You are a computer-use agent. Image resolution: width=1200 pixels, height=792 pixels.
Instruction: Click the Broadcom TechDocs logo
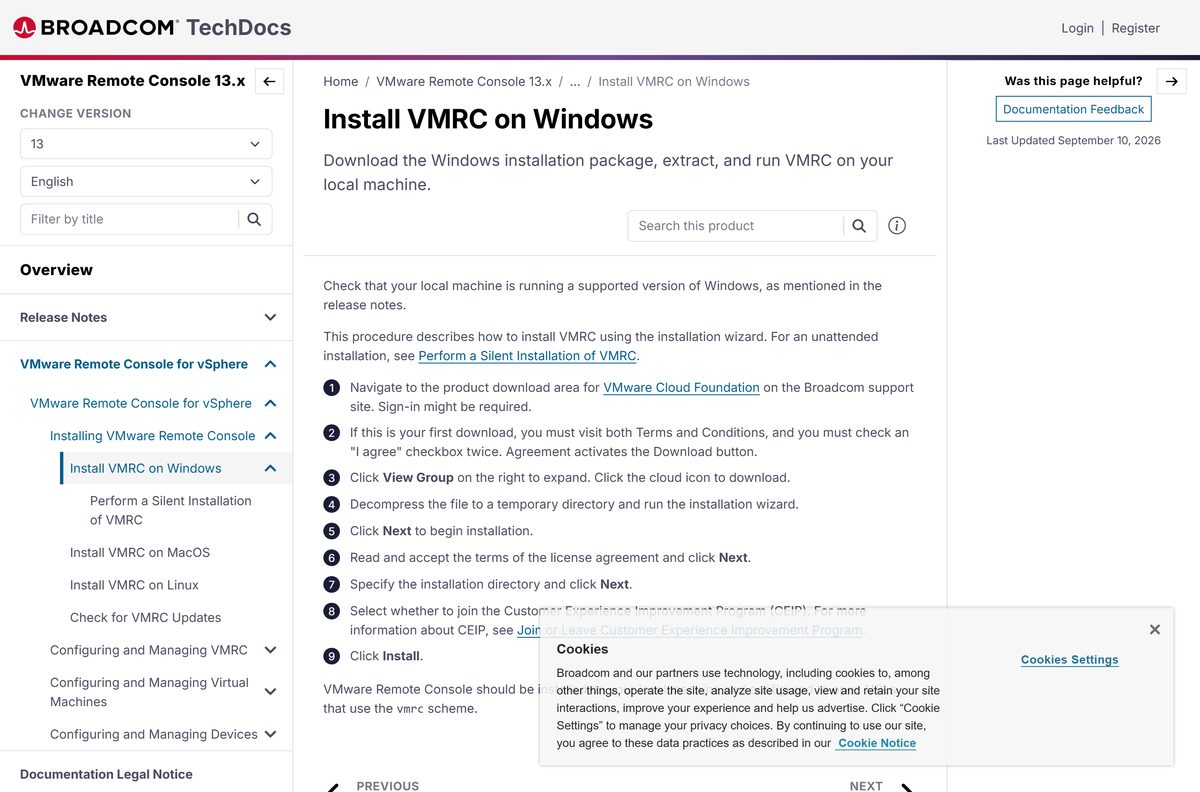152,28
